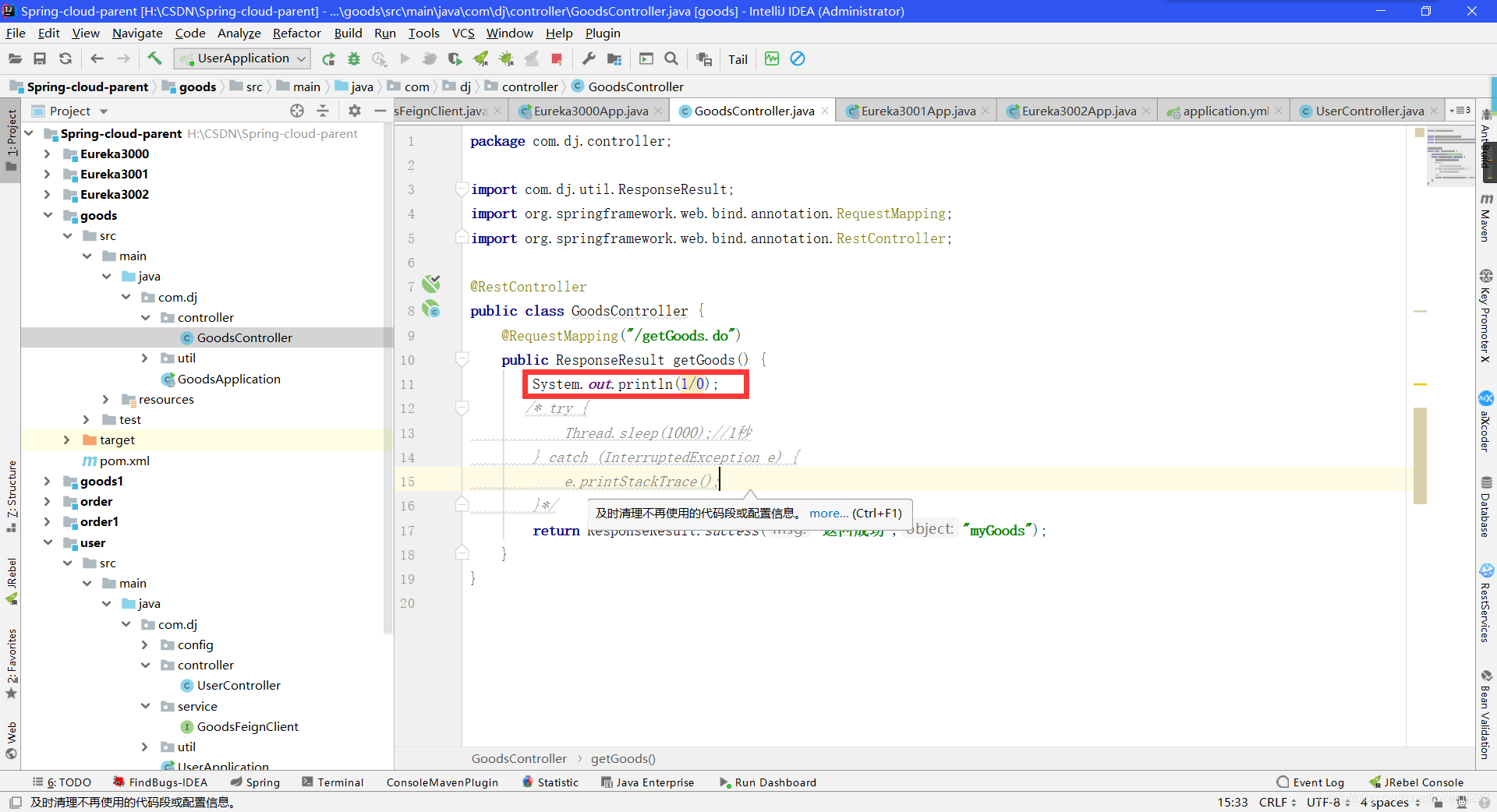Open settings with the wrench icon
The image size is (1497, 812).
coord(589,59)
